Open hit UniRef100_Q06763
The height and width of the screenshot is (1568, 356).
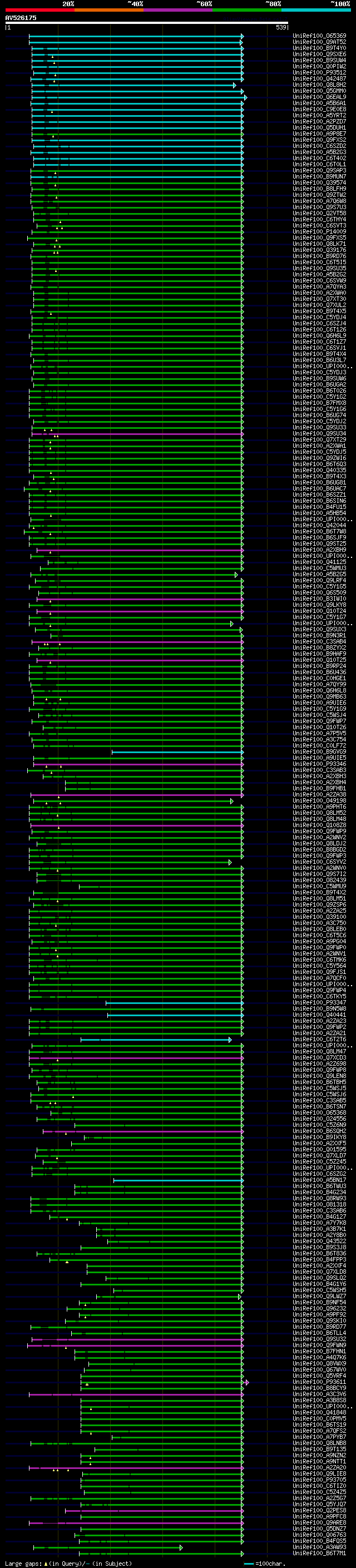click(x=319, y=1535)
